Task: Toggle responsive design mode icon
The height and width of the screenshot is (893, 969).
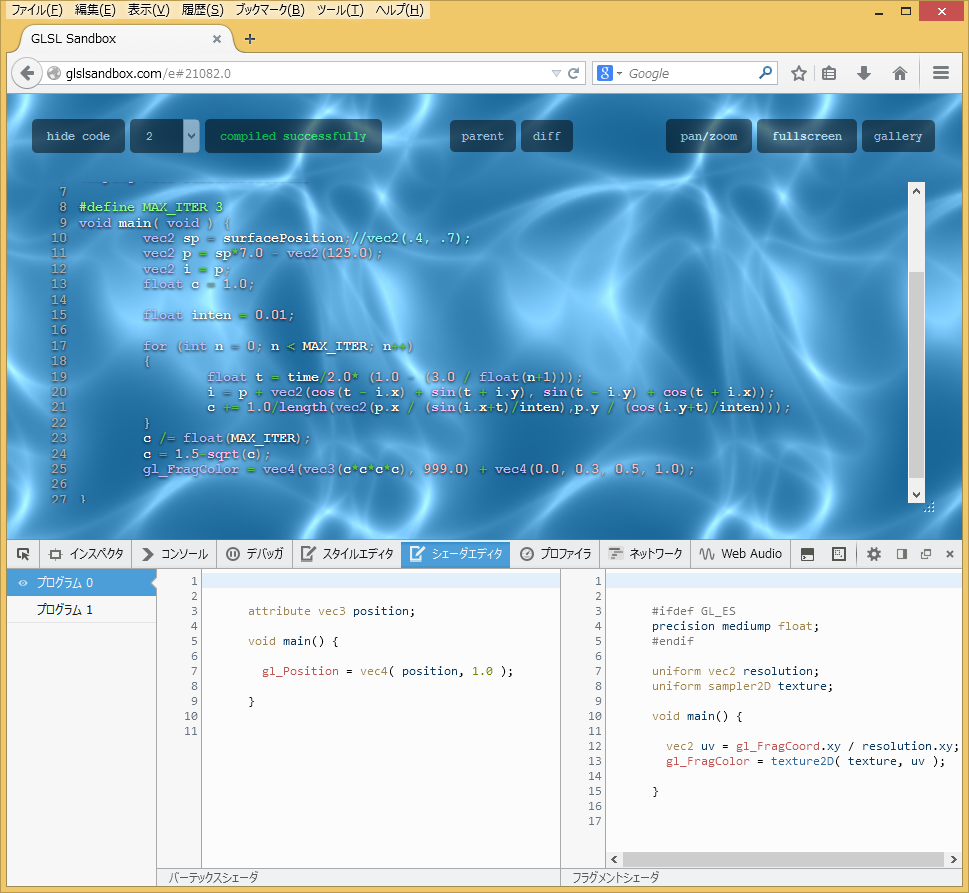Action: click(x=838, y=554)
